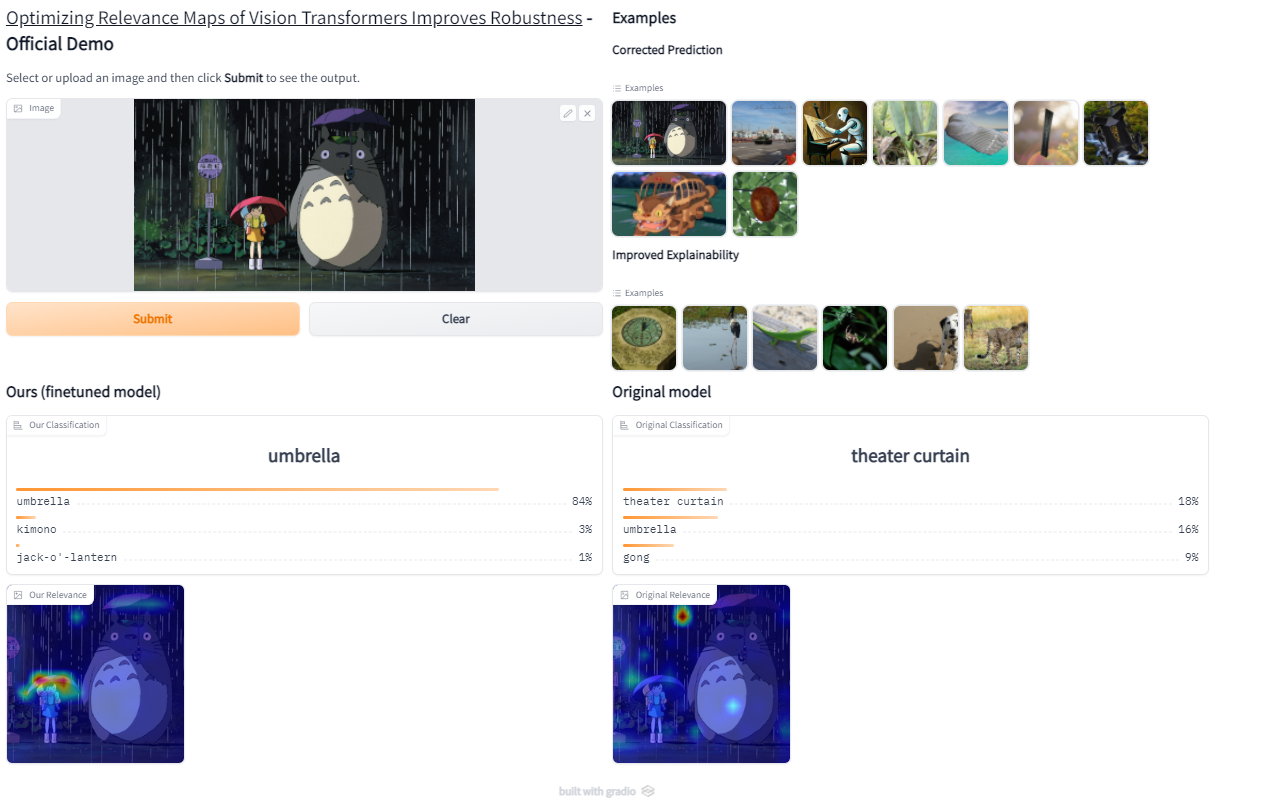Image resolution: width=1263 pixels, height=806 pixels.
Task: Click the Our Relevance heatmap image
Action: coord(96,674)
